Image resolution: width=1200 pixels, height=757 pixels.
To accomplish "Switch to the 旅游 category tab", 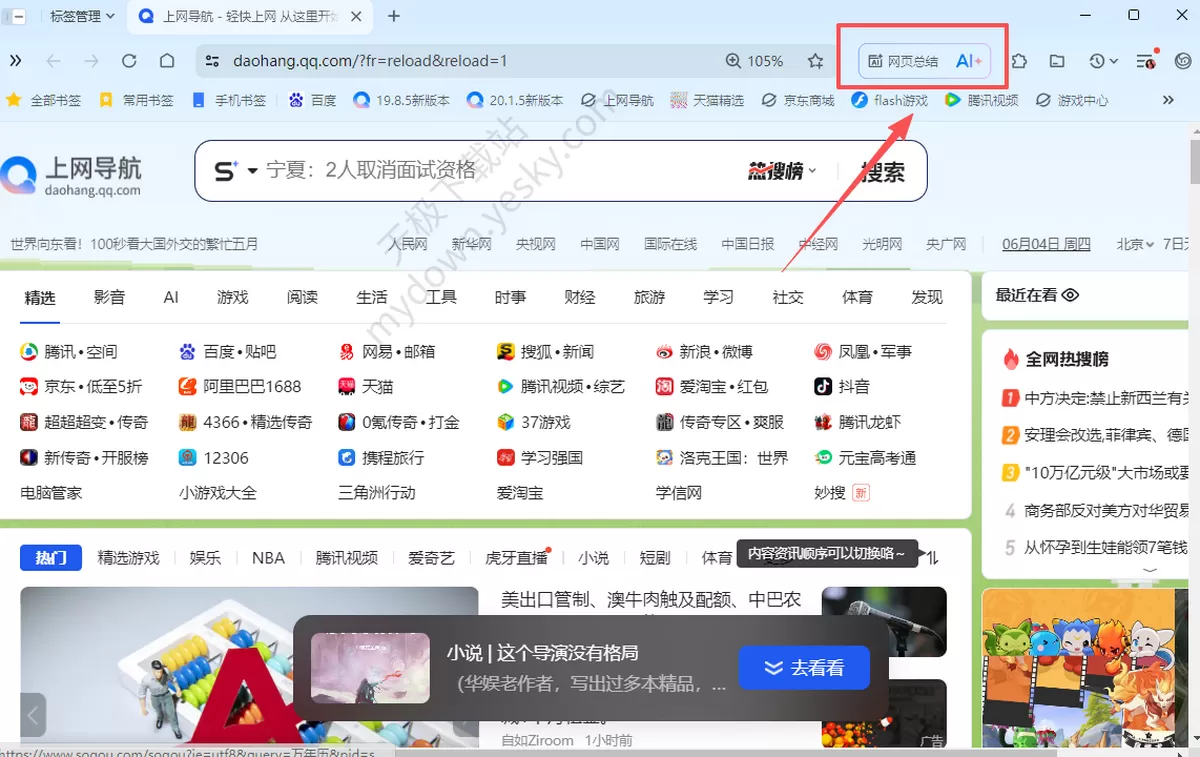I will coord(649,297).
